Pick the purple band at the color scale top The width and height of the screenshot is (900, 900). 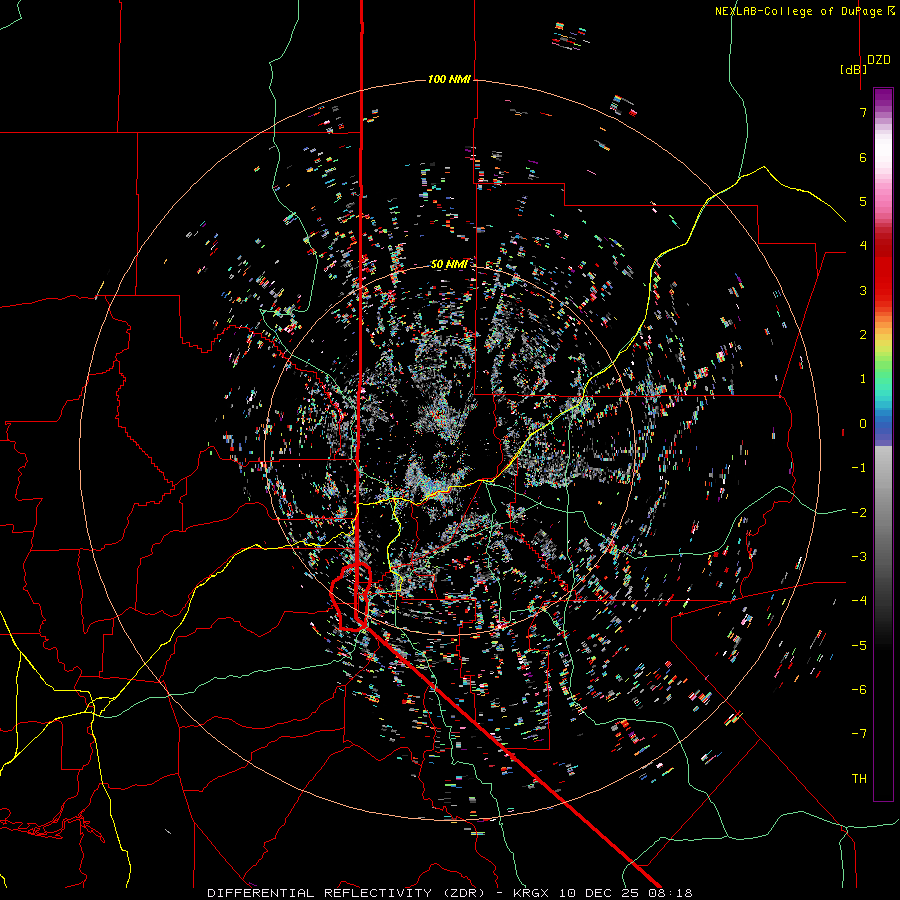point(883,96)
